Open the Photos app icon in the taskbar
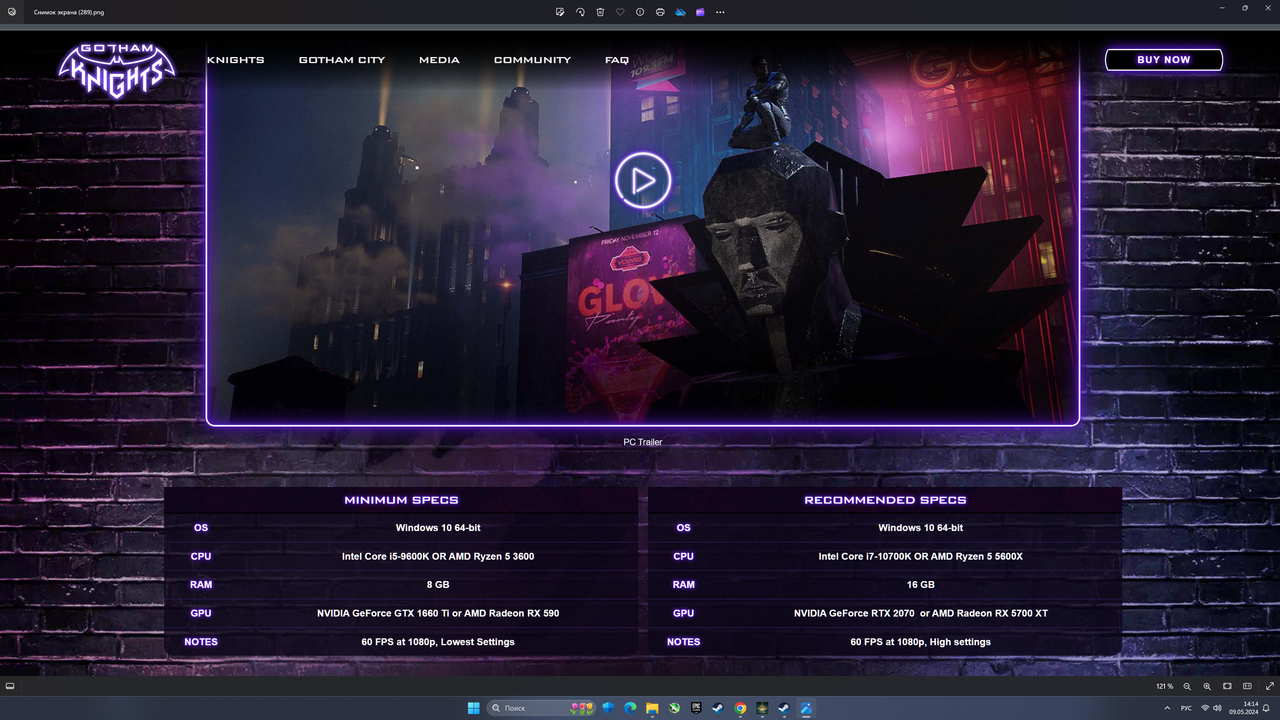Image resolution: width=1280 pixels, height=720 pixels. (x=806, y=708)
